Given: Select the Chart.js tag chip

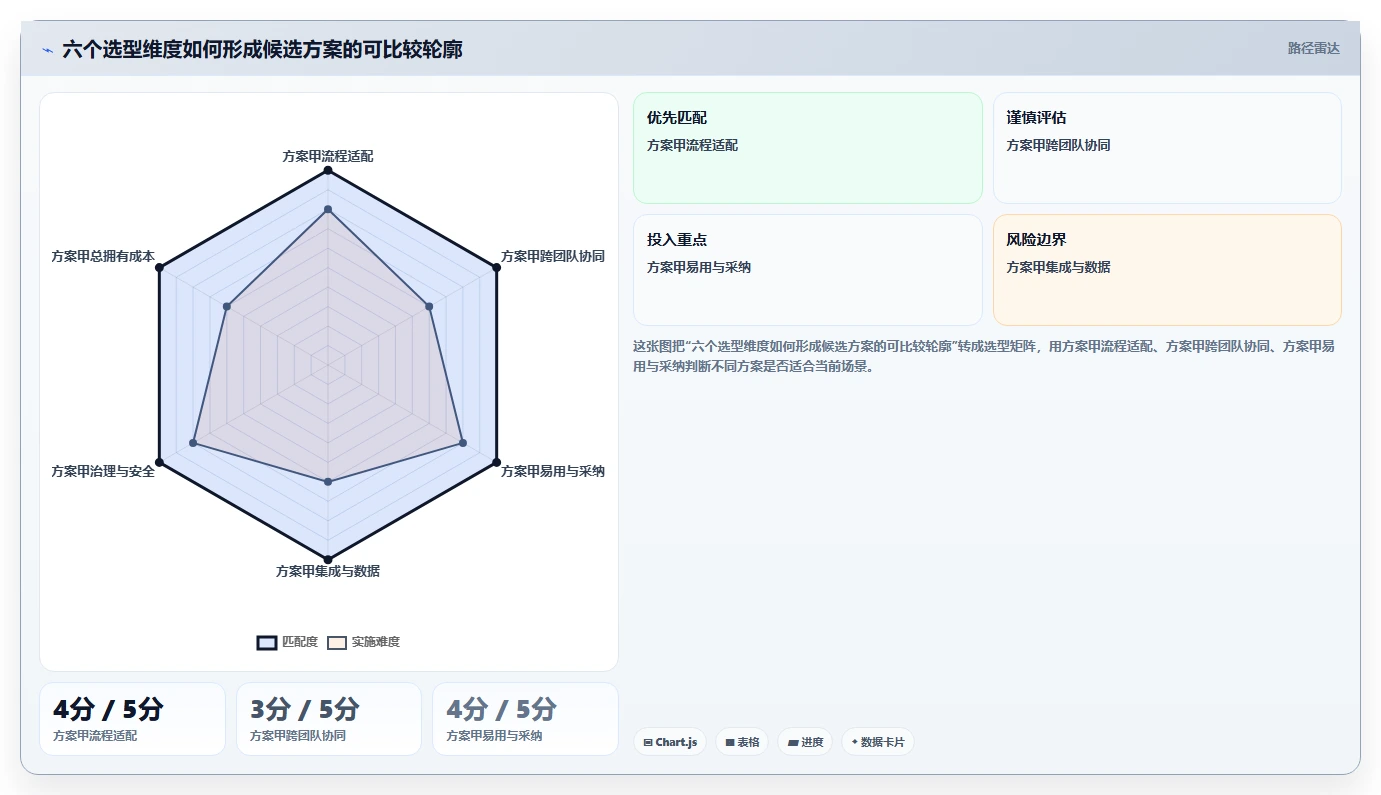Looking at the screenshot, I should 670,742.
